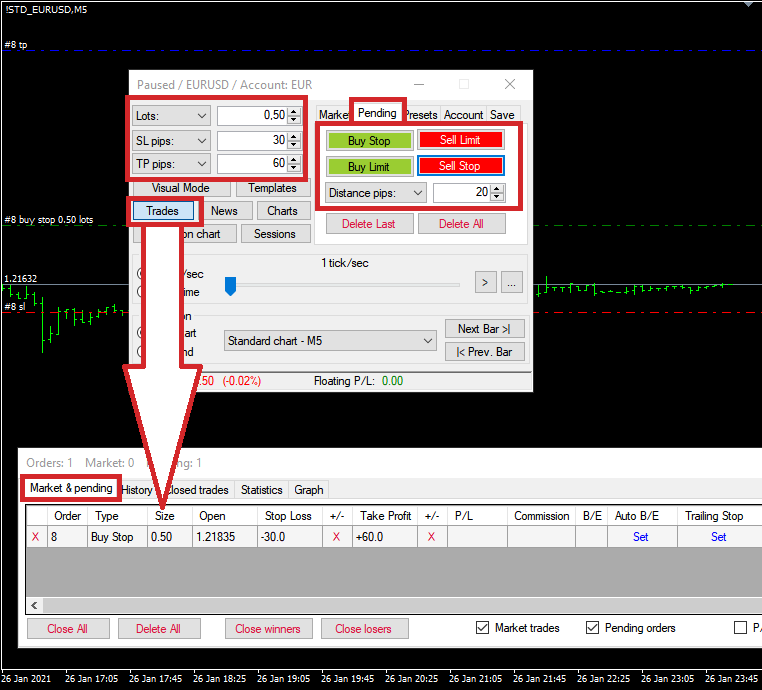The height and width of the screenshot is (690, 762).
Task: Open the Graph tab
Action: pyautogui.click(x=309, y=490)
